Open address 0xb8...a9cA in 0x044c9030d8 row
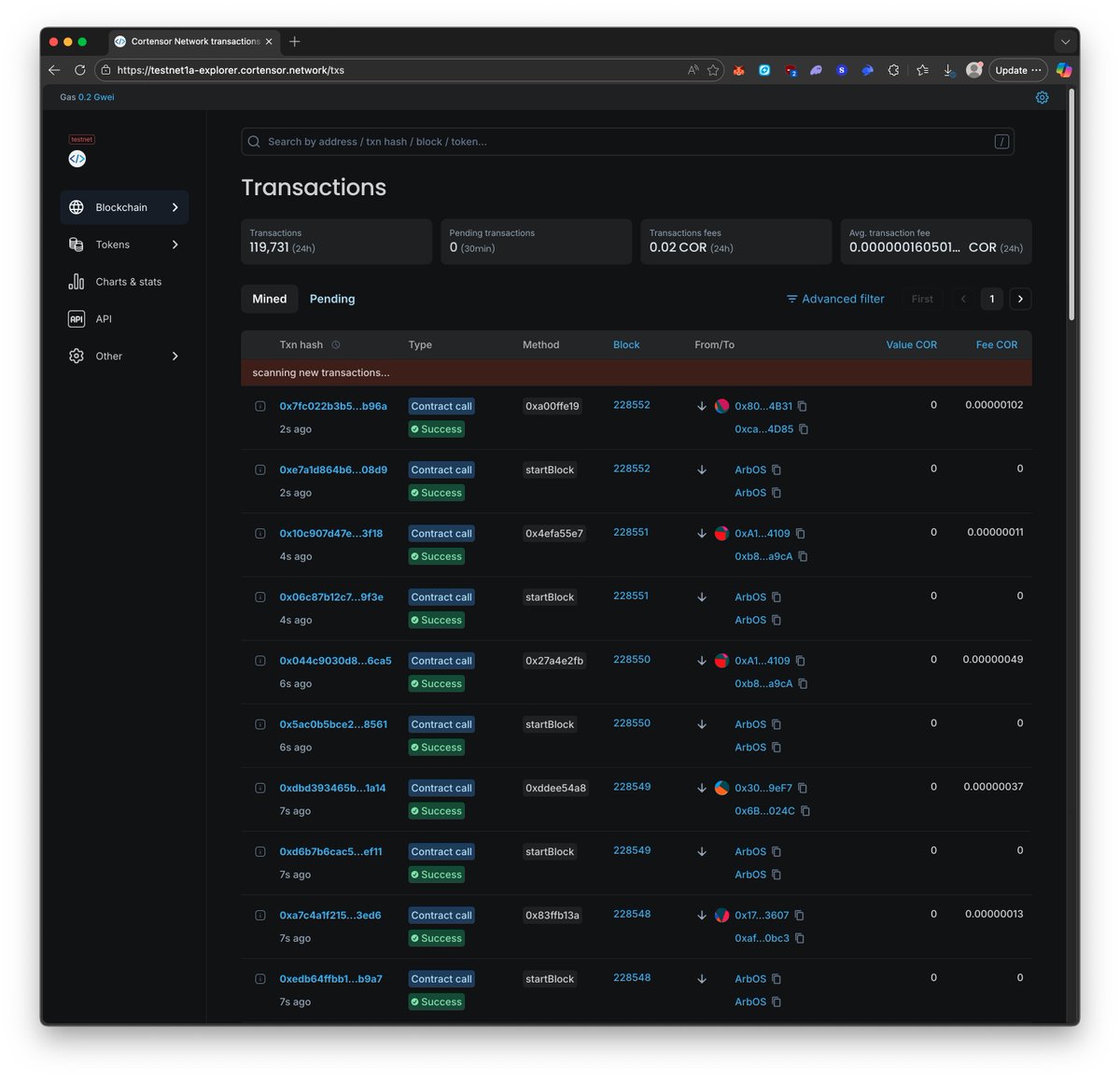This screenshot has height=1079, width=1120. pos(763,684)
